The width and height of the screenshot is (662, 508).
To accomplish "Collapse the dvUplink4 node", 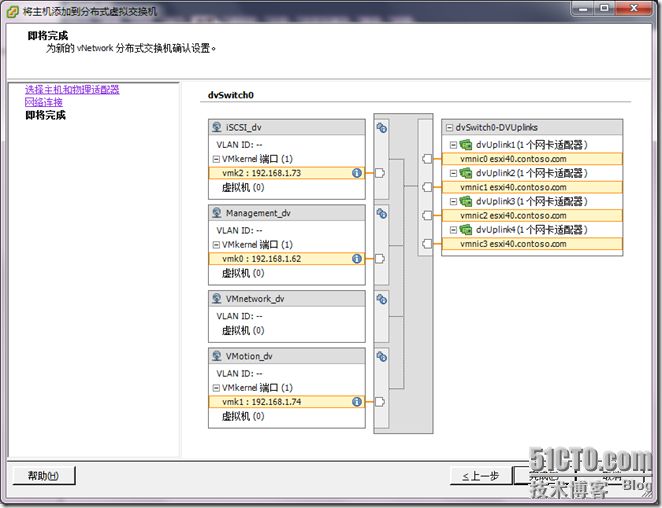I will pyautogui.click(x=453, y=230).
